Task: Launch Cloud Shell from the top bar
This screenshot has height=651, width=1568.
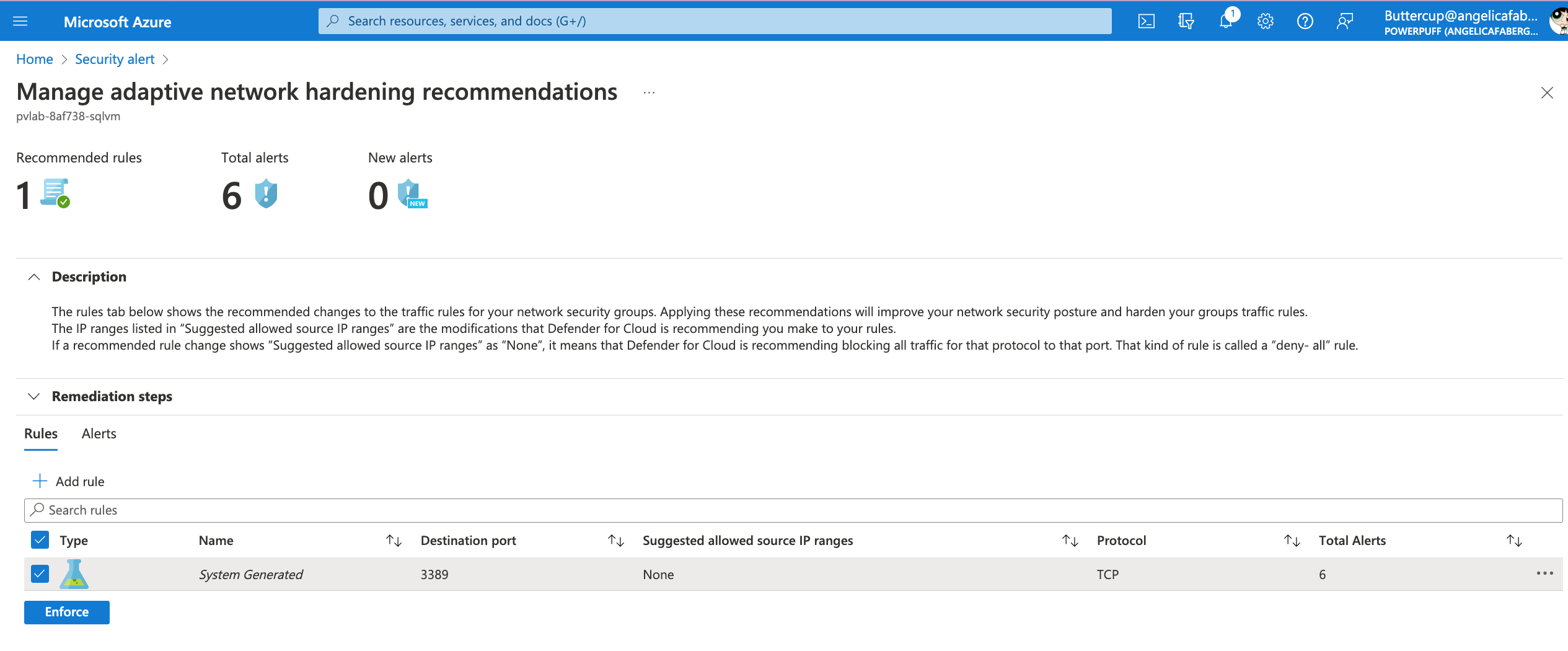Action: [1146, 22]
